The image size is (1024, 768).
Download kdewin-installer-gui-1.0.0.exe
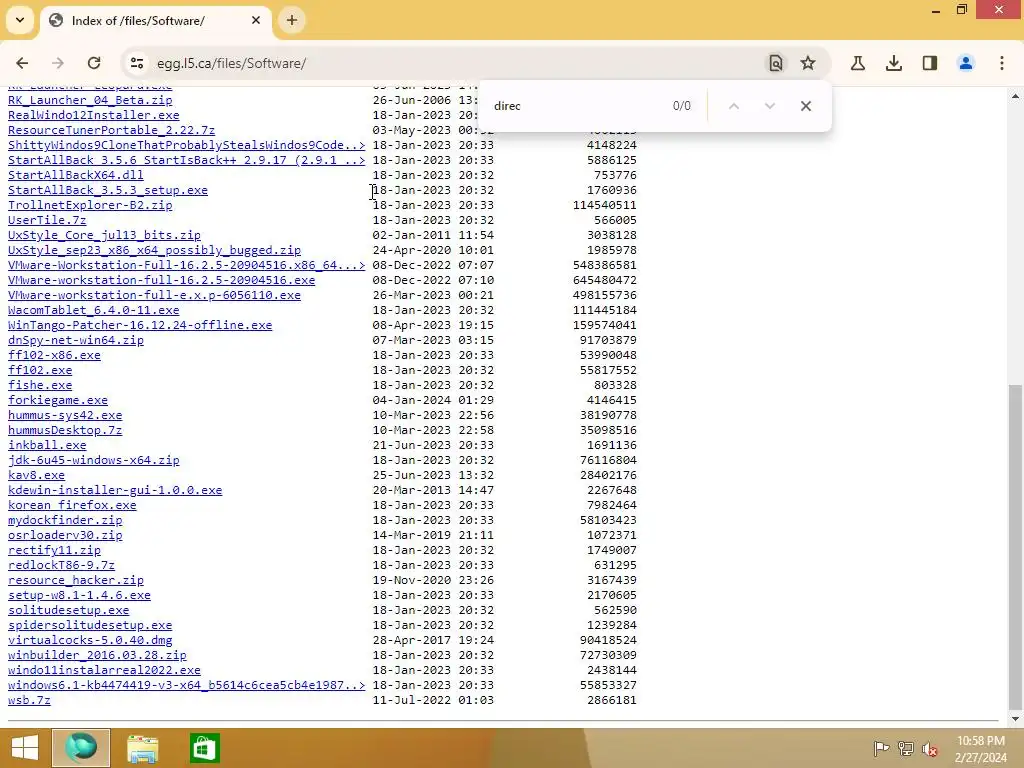tap(115, 490)
